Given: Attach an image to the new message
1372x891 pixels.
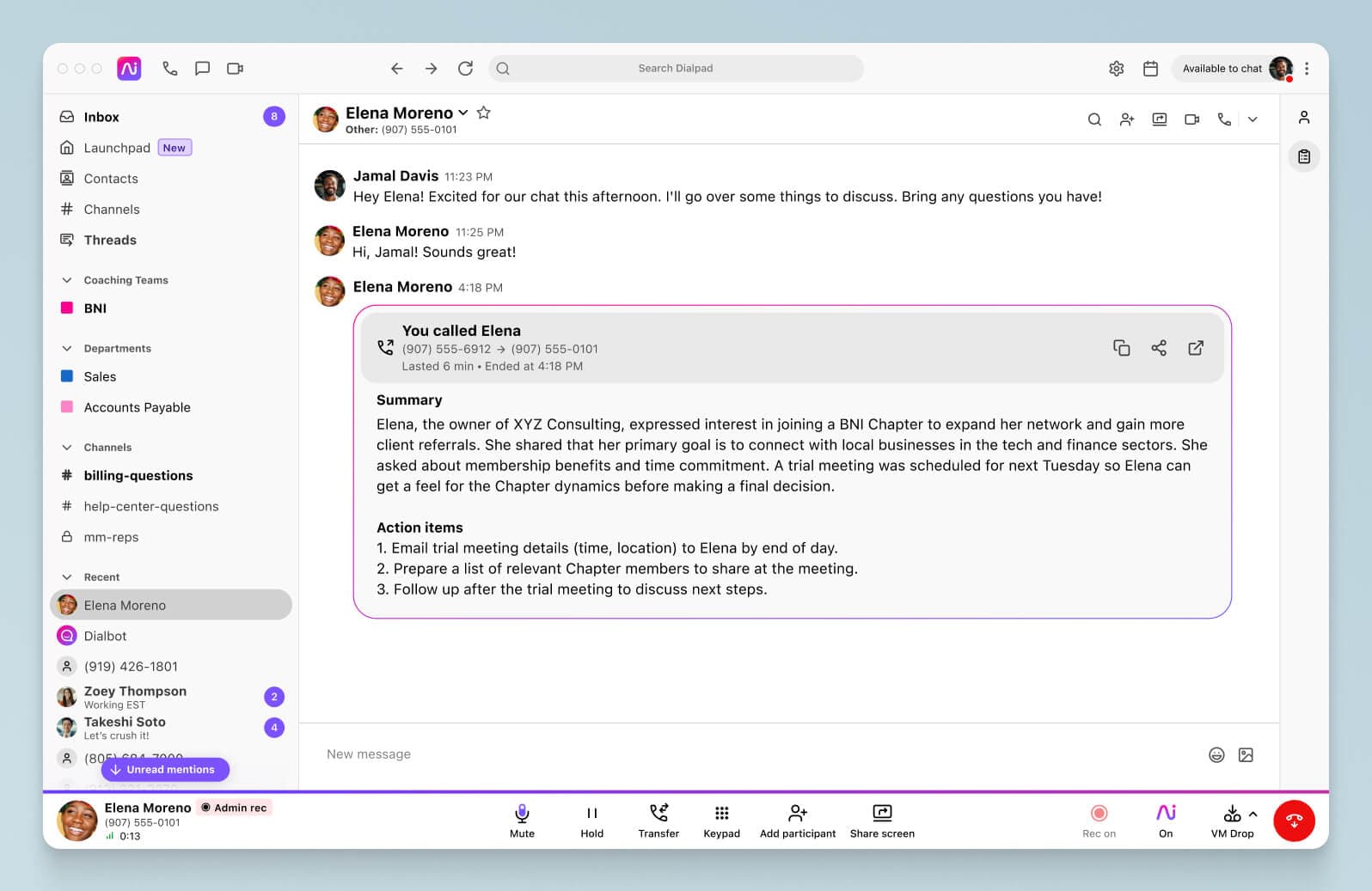Looking at the screenshot, I should tap(1246, 754).
